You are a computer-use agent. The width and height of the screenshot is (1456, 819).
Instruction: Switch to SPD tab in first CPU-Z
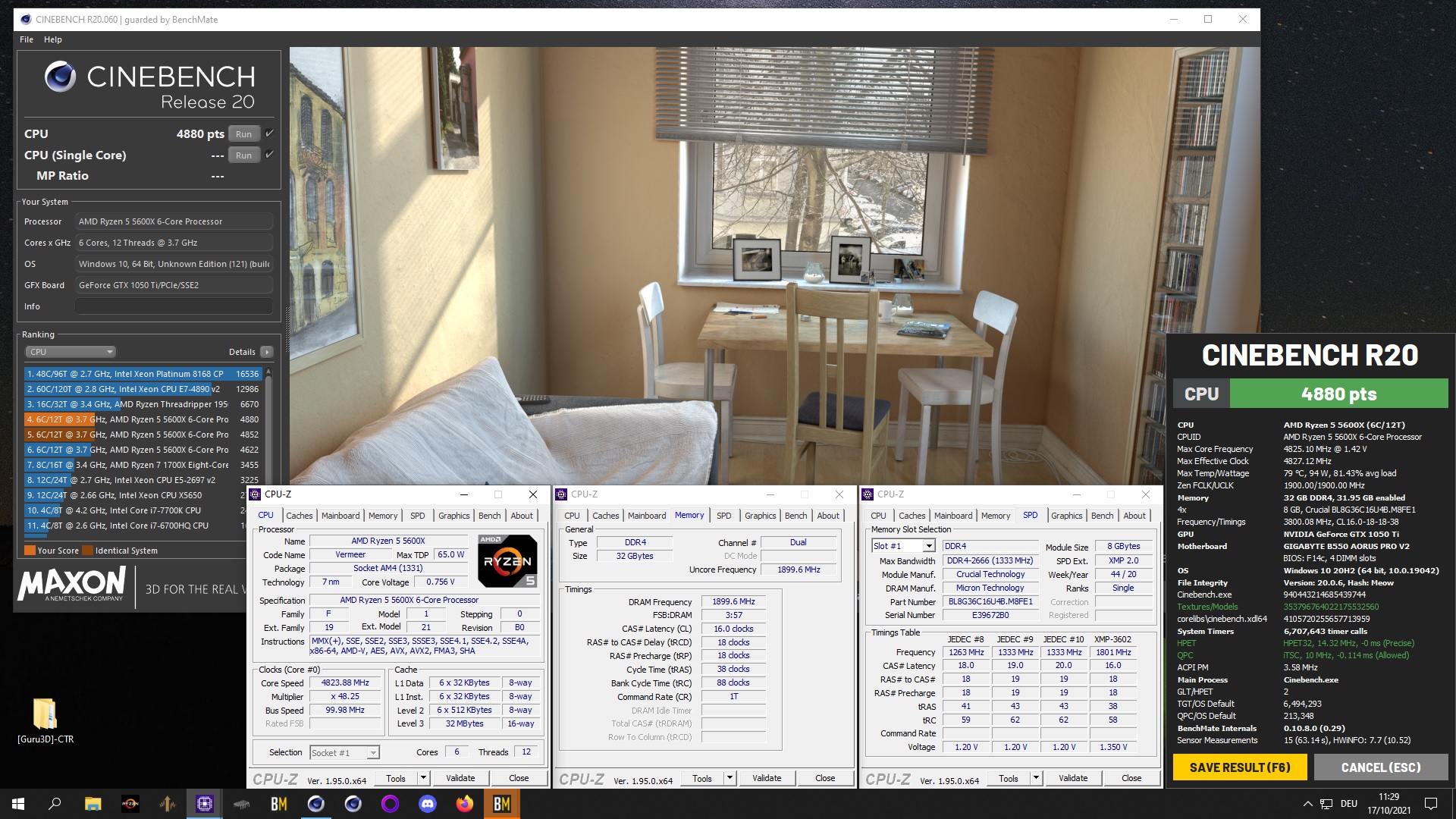coord(418,516)
